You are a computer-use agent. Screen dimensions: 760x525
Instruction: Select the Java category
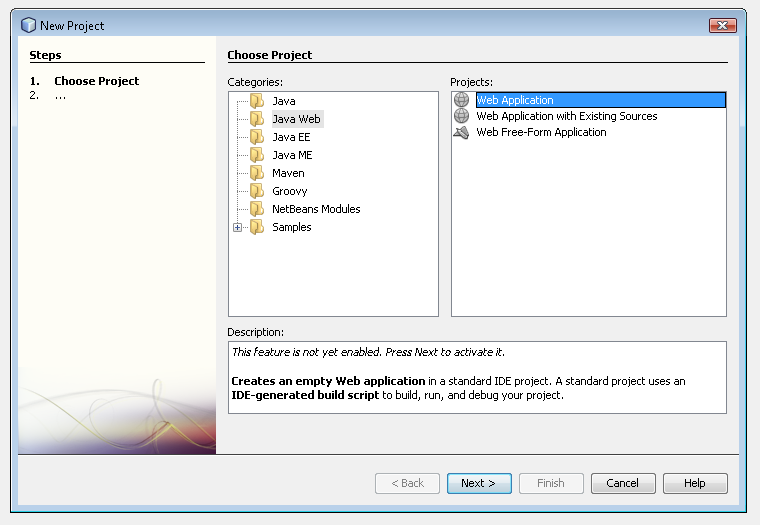[x=284, y=101]
